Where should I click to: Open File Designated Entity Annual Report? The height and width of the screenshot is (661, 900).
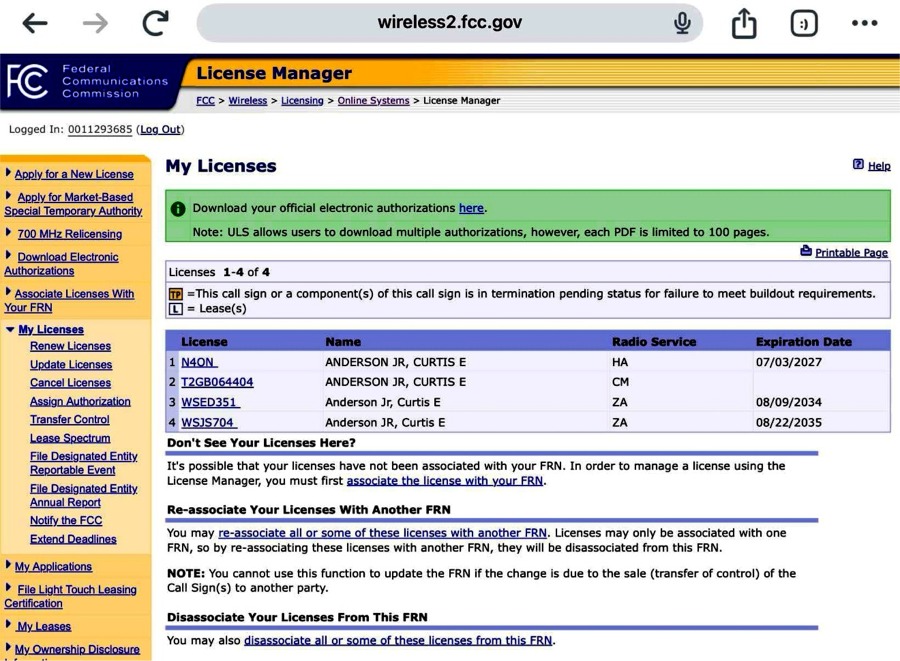pos(84,495)
